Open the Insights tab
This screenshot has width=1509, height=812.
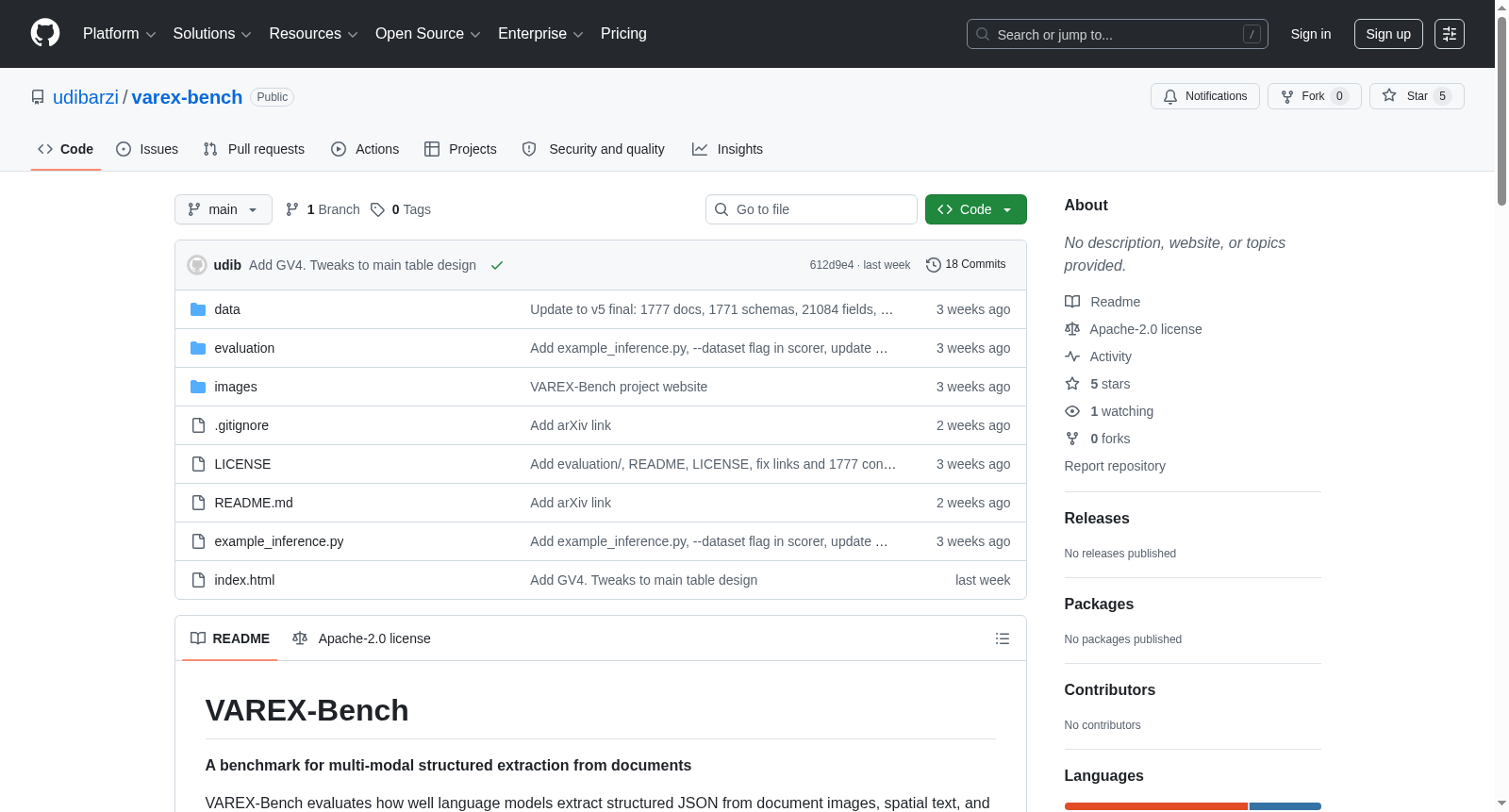727,149
